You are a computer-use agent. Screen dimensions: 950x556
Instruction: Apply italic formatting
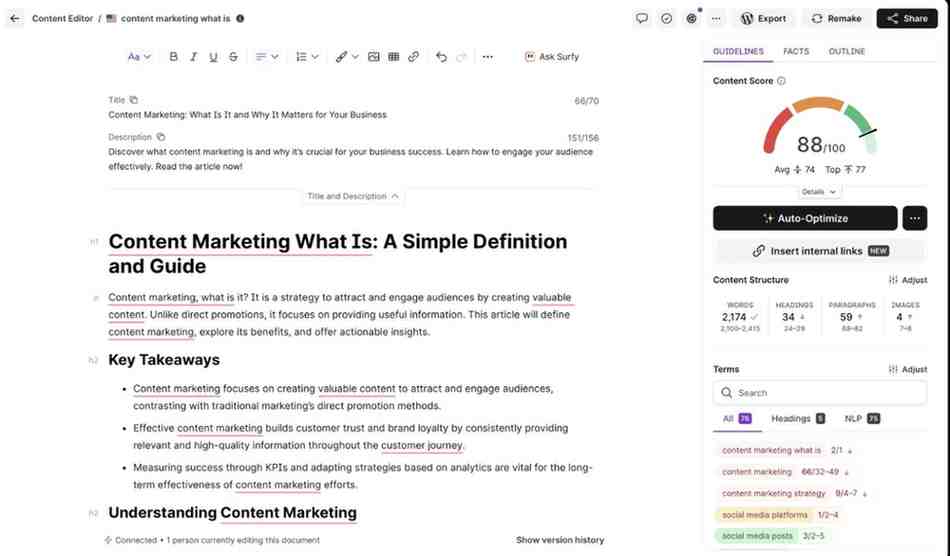(x=193, y=56)
